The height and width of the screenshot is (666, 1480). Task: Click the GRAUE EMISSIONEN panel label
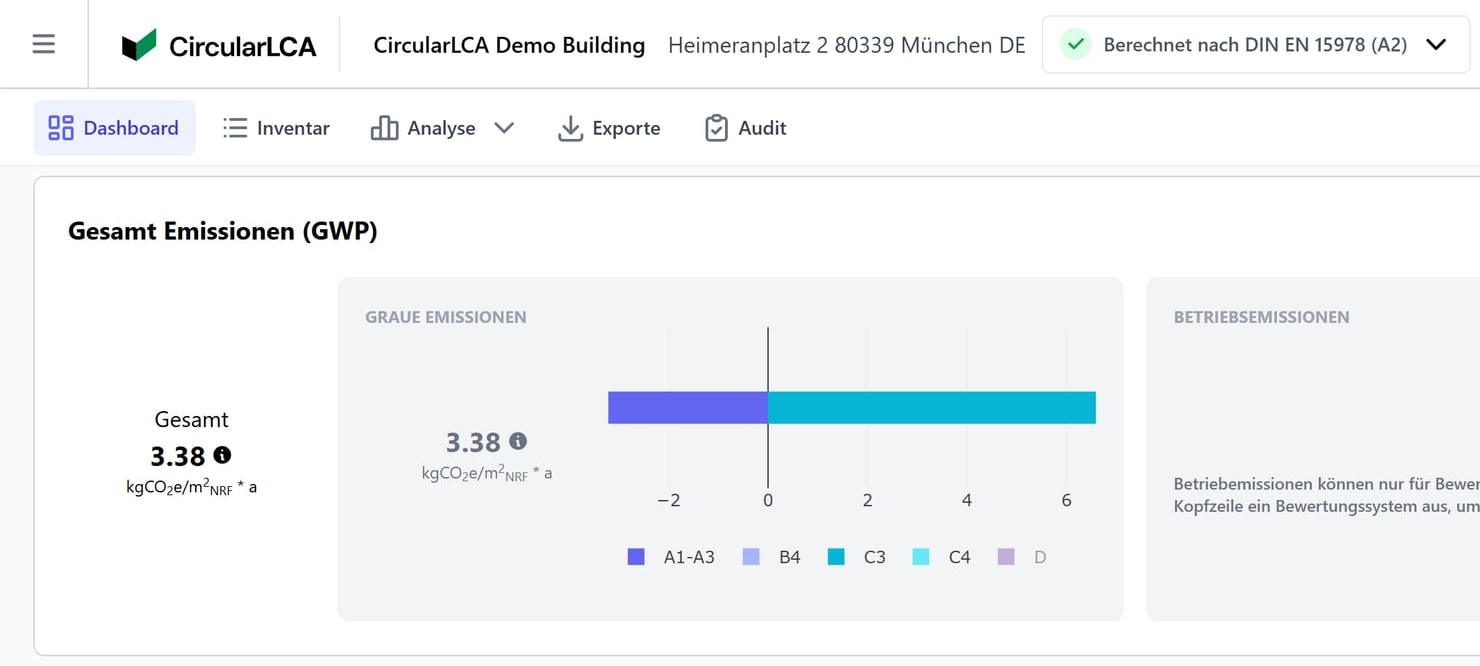[x=446, y=317]
